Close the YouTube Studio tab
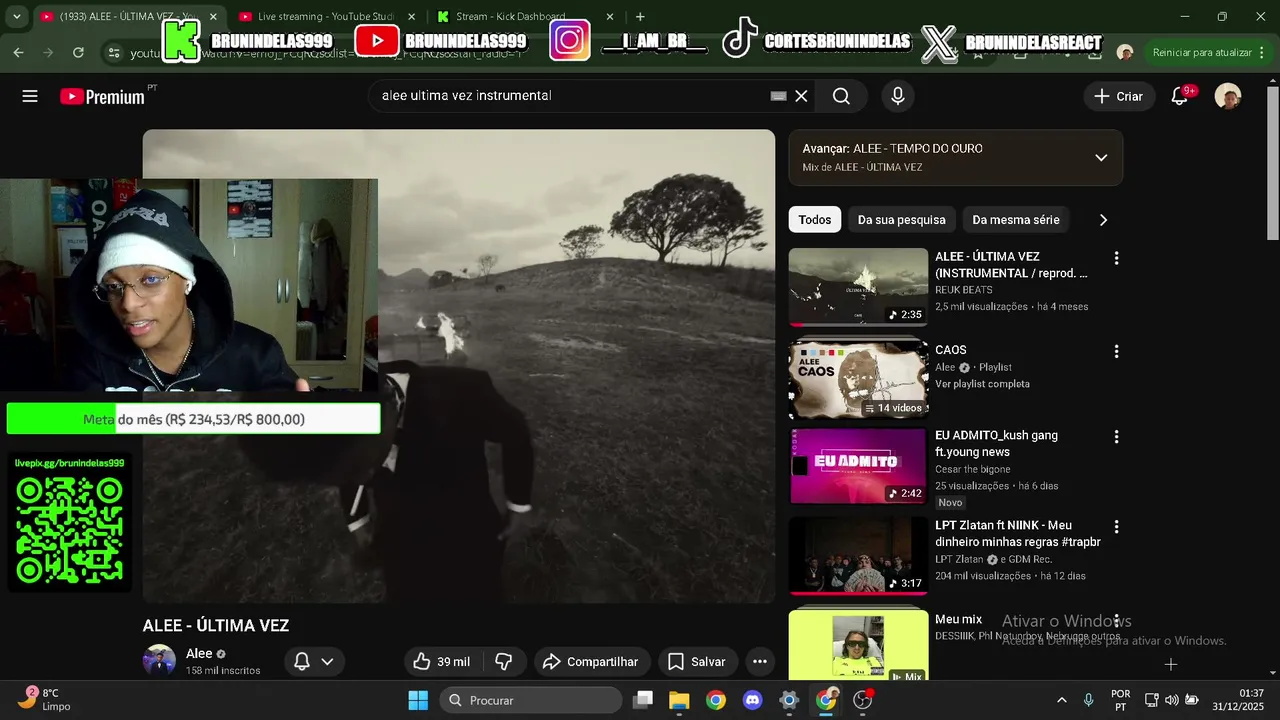Viewport: 1280px width, 720px height. click(411, 16)
